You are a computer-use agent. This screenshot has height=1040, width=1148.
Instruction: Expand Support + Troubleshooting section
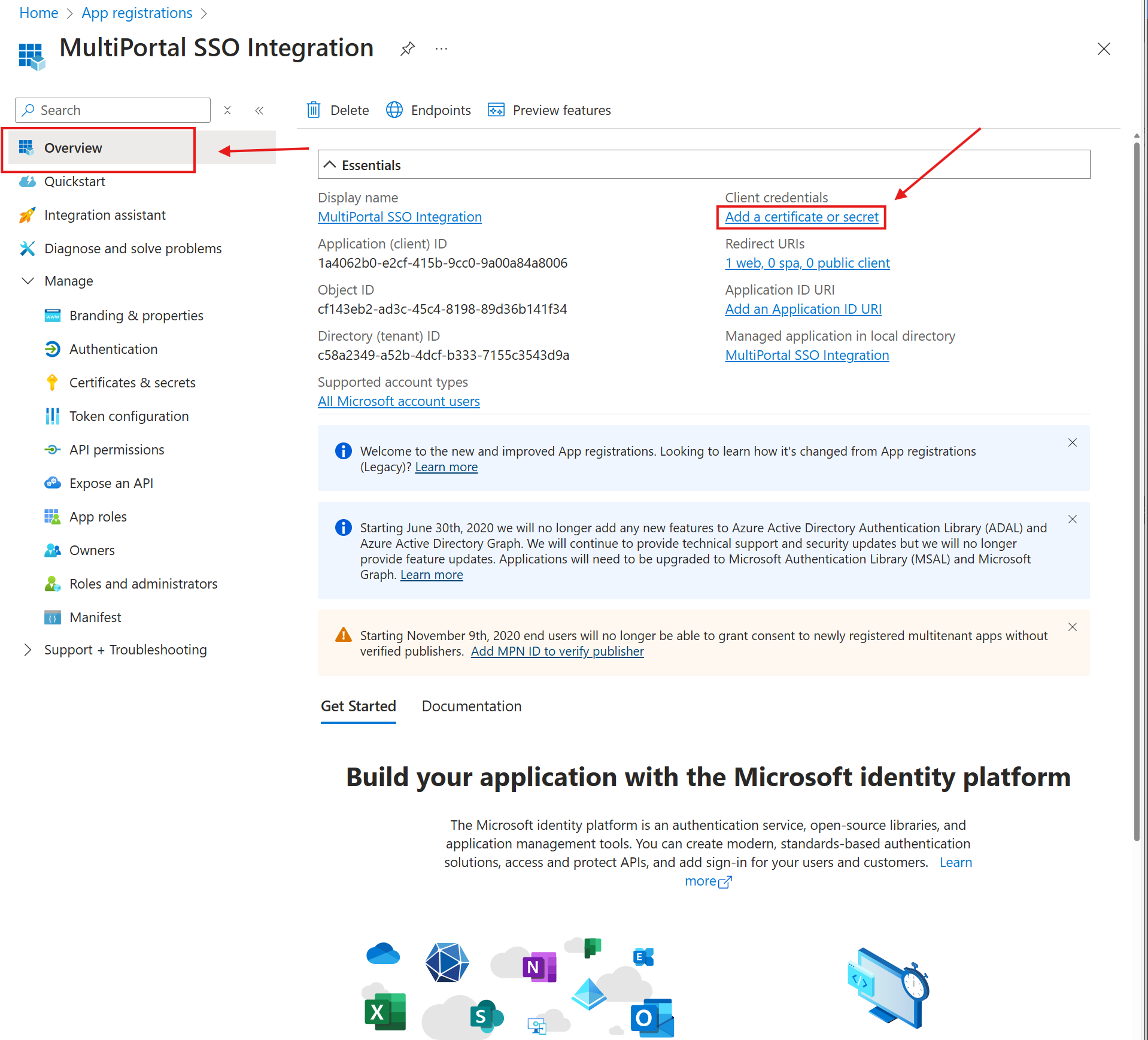click(28, 650)
